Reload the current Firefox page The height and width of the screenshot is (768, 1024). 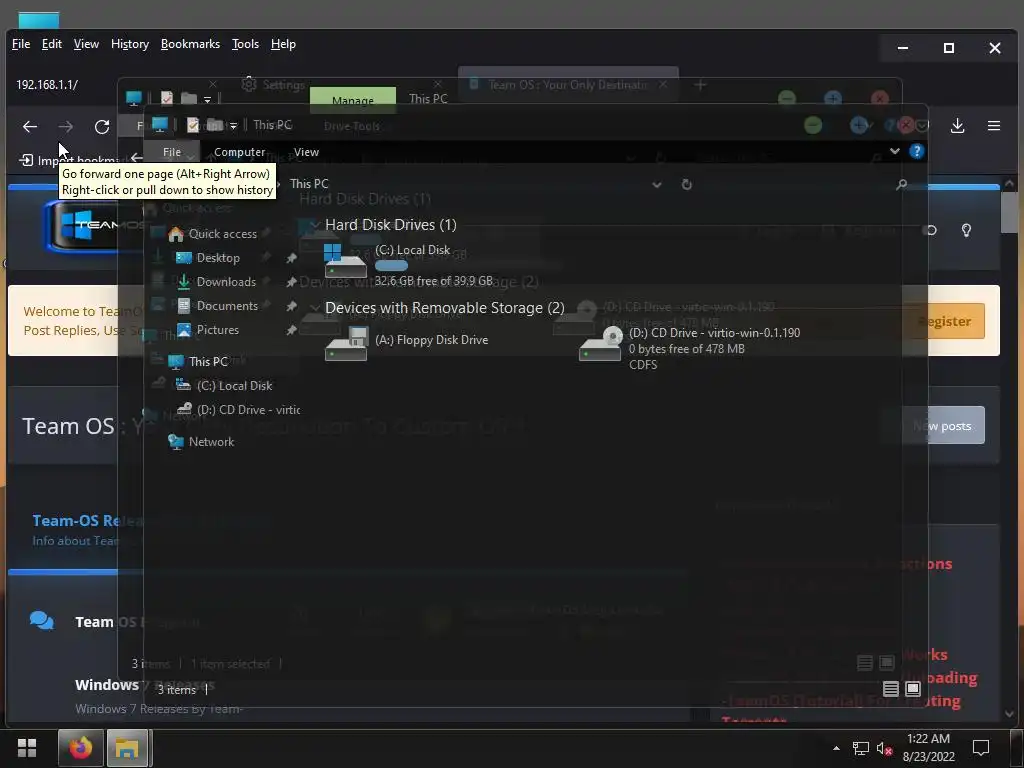click(102, 127)
